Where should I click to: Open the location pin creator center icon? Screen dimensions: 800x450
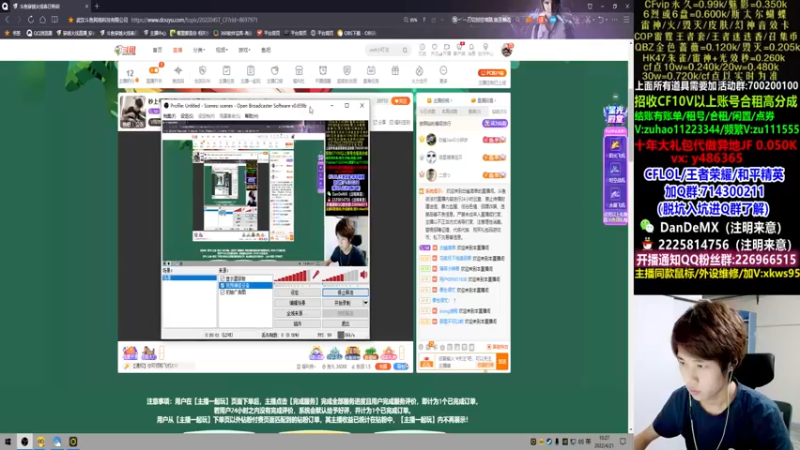click(485, 47)
